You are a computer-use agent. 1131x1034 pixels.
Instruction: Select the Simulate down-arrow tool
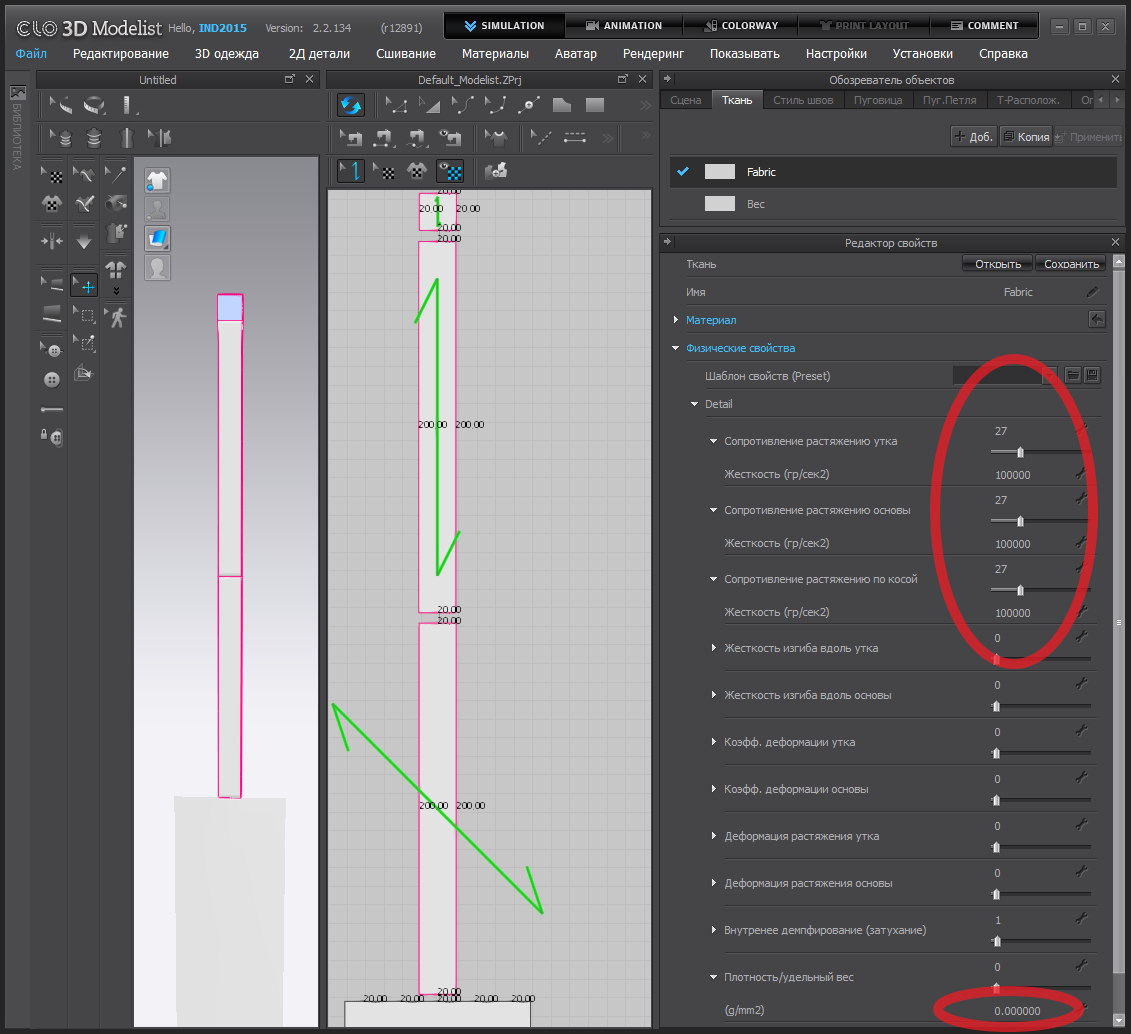pyautogui.click(x=84, y=241)
